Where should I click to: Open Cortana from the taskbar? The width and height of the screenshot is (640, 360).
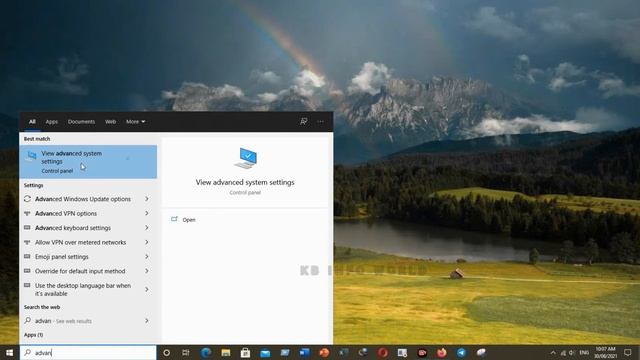point(167,353)
